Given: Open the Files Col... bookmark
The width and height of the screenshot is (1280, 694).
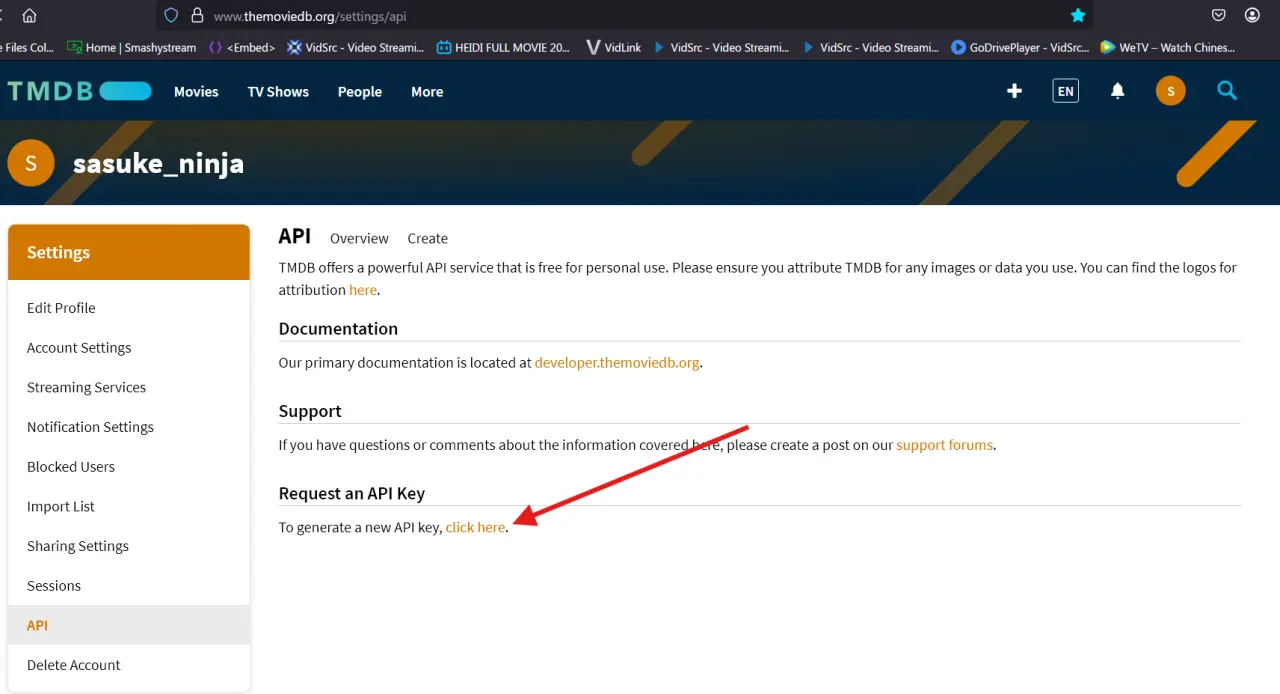Looking at the screenshot, I should (x=27, y=47).
